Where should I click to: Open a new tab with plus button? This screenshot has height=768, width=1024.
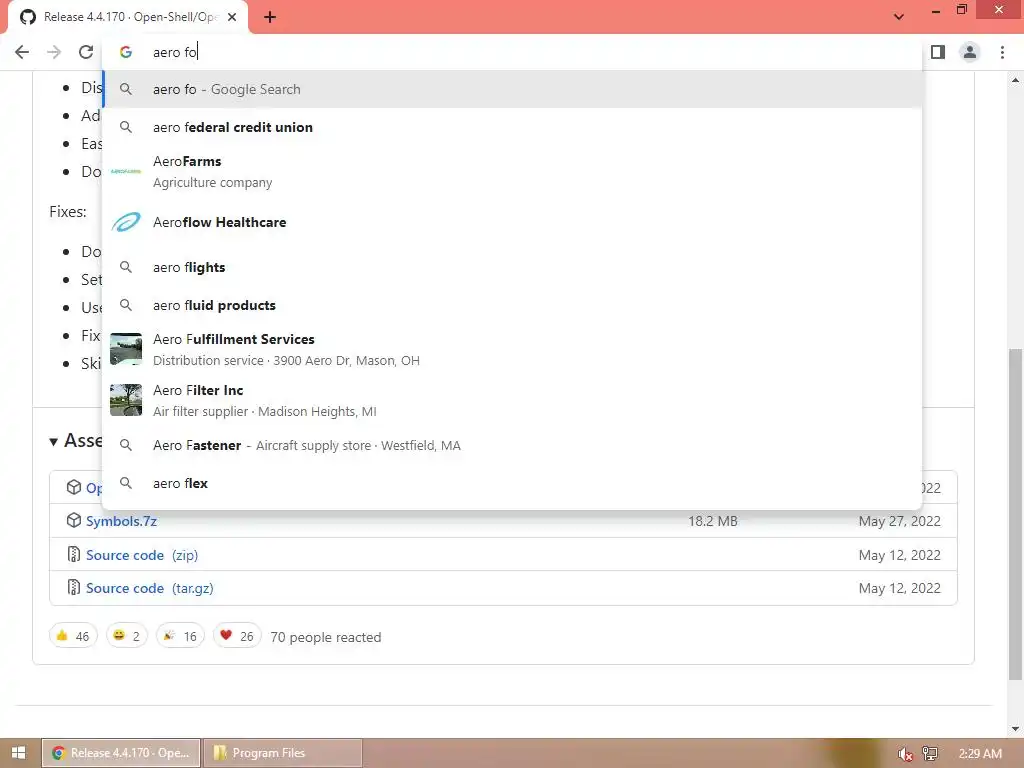click(x=270, y=17)
